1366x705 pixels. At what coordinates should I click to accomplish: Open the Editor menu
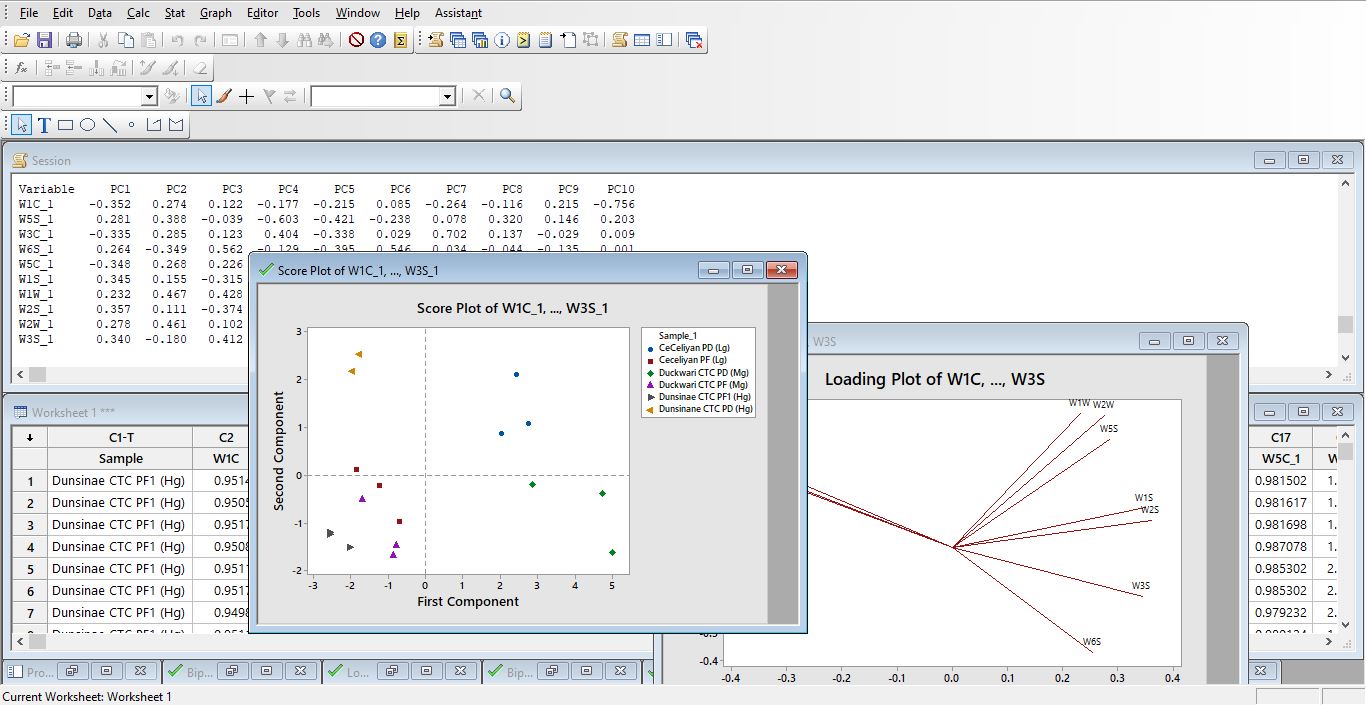263,13
